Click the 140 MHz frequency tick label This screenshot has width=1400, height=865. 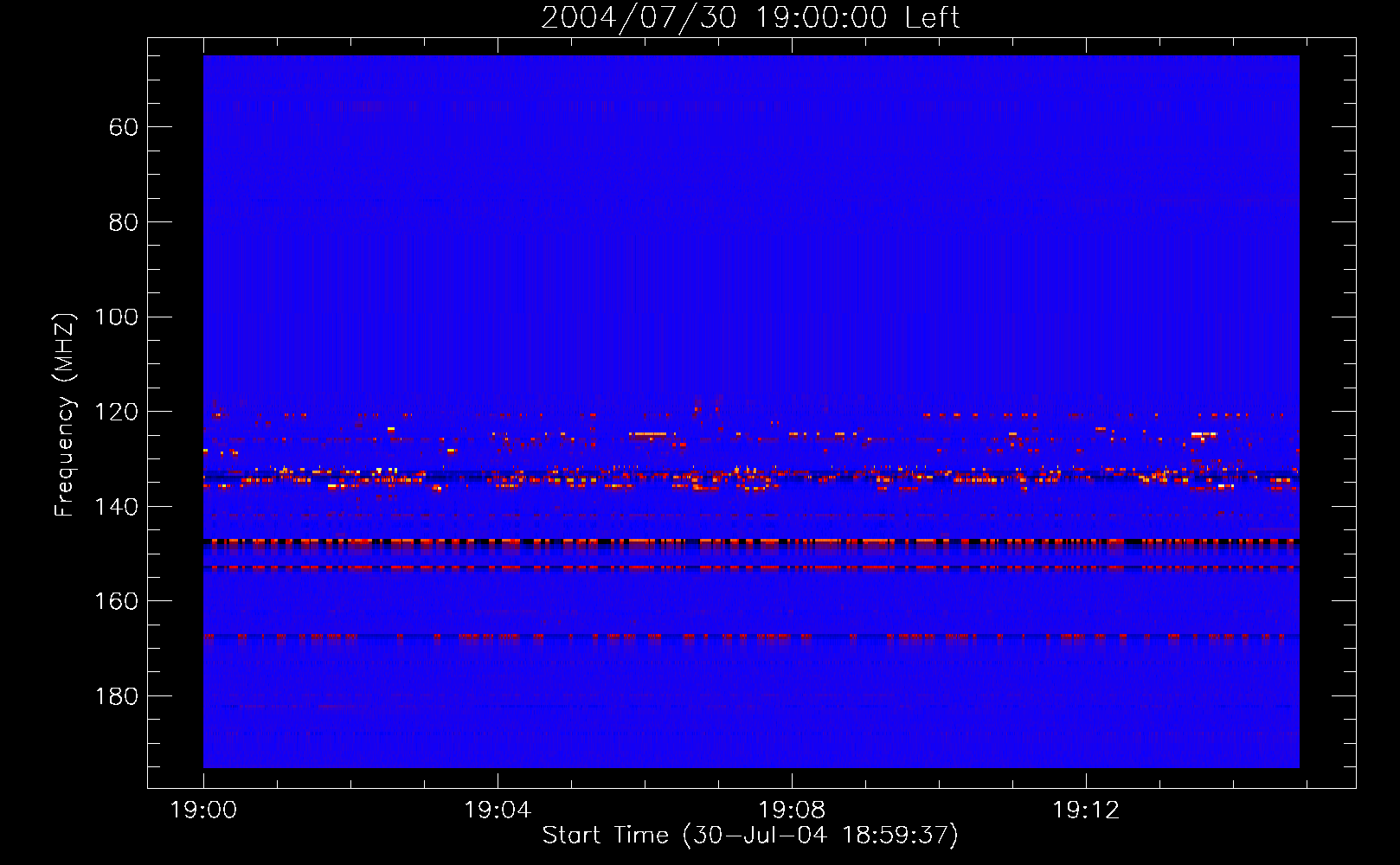(116, 507)
